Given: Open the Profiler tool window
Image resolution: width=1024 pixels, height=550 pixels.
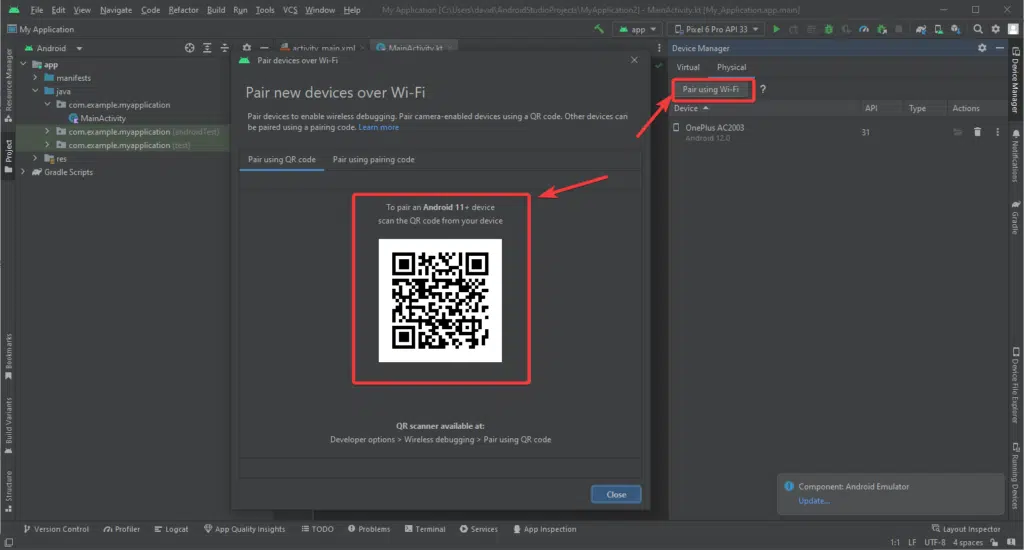Looking at the screenshot, I should [x=121, y=529].
